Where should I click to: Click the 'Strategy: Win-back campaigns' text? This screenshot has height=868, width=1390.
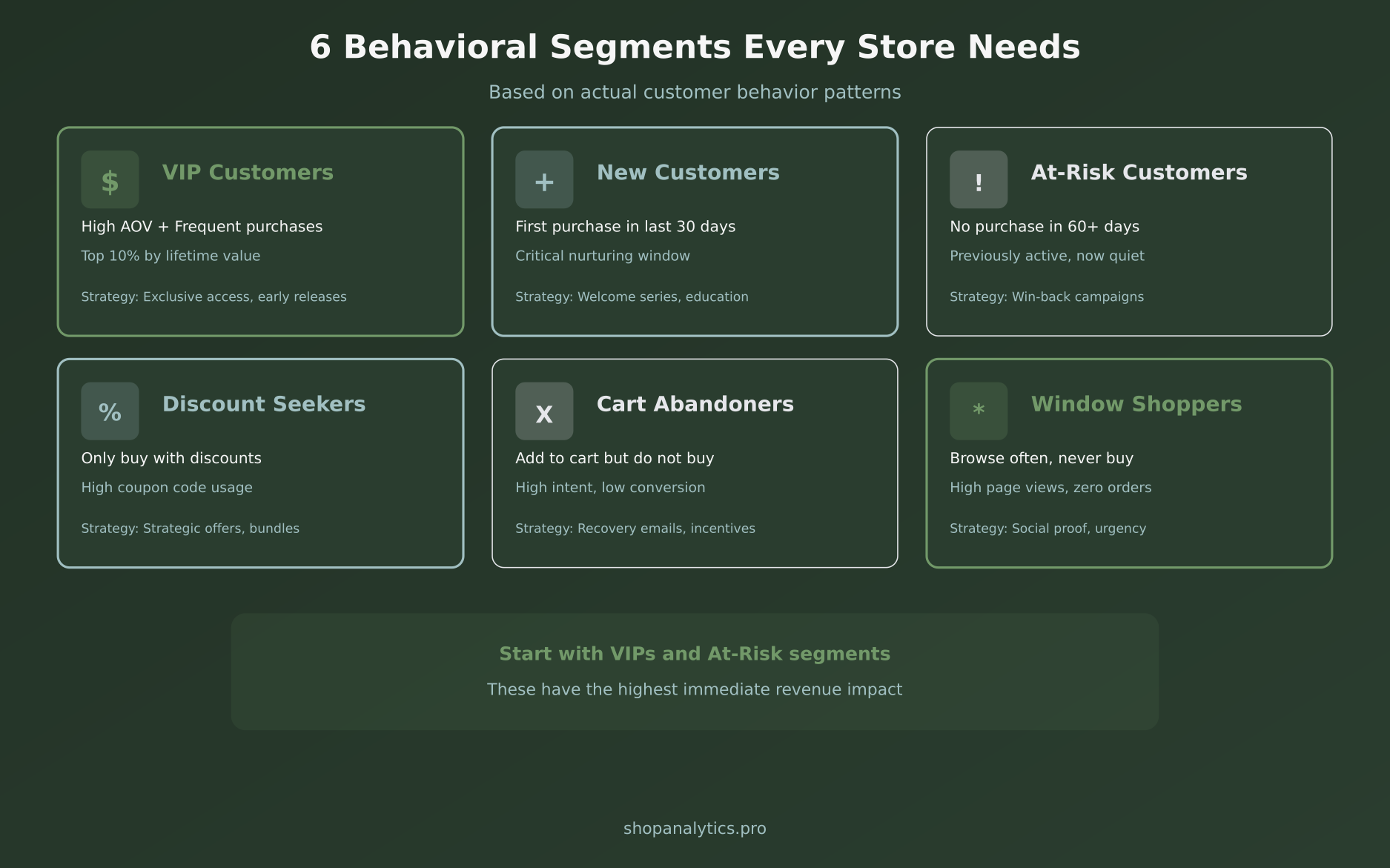tap(1047, 296)
